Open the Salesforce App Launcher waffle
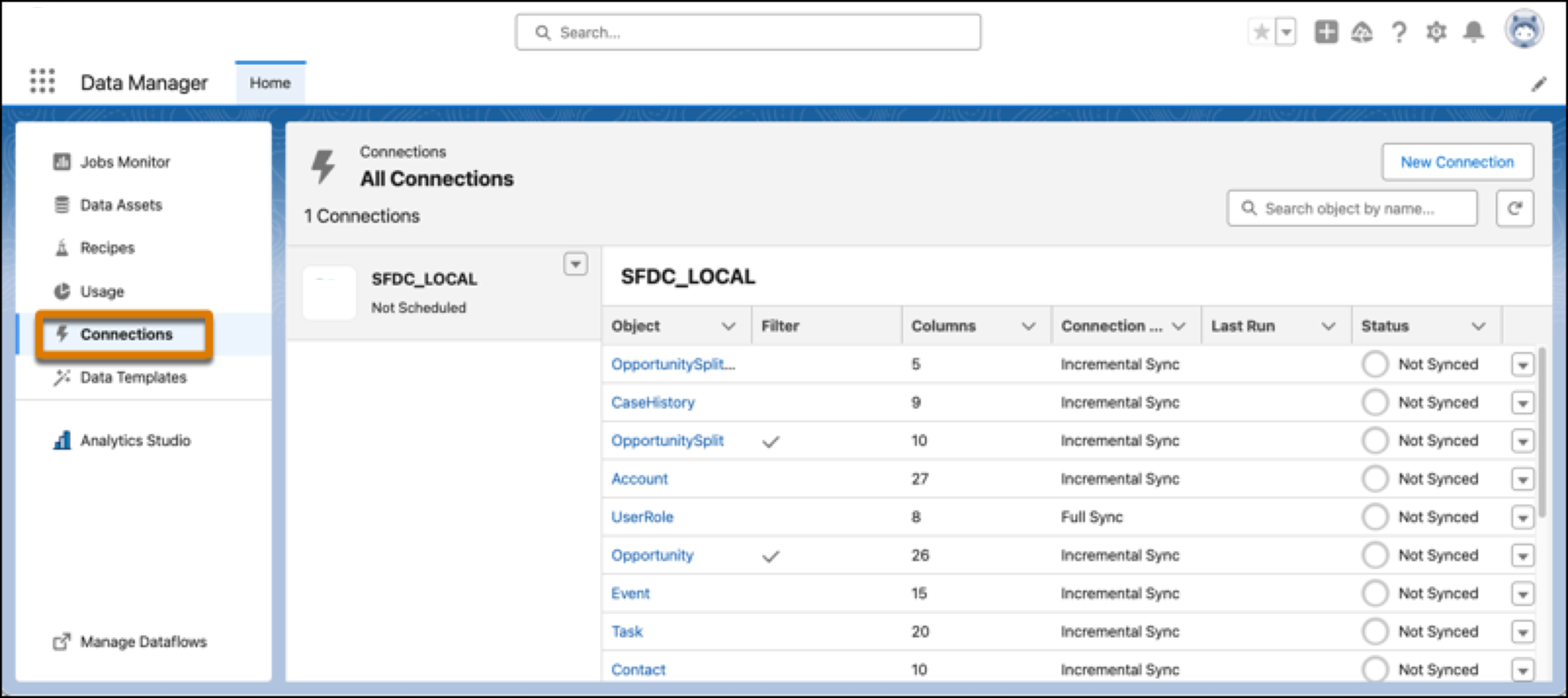Viewport: 1568px width, 698px height. point(41,82)
